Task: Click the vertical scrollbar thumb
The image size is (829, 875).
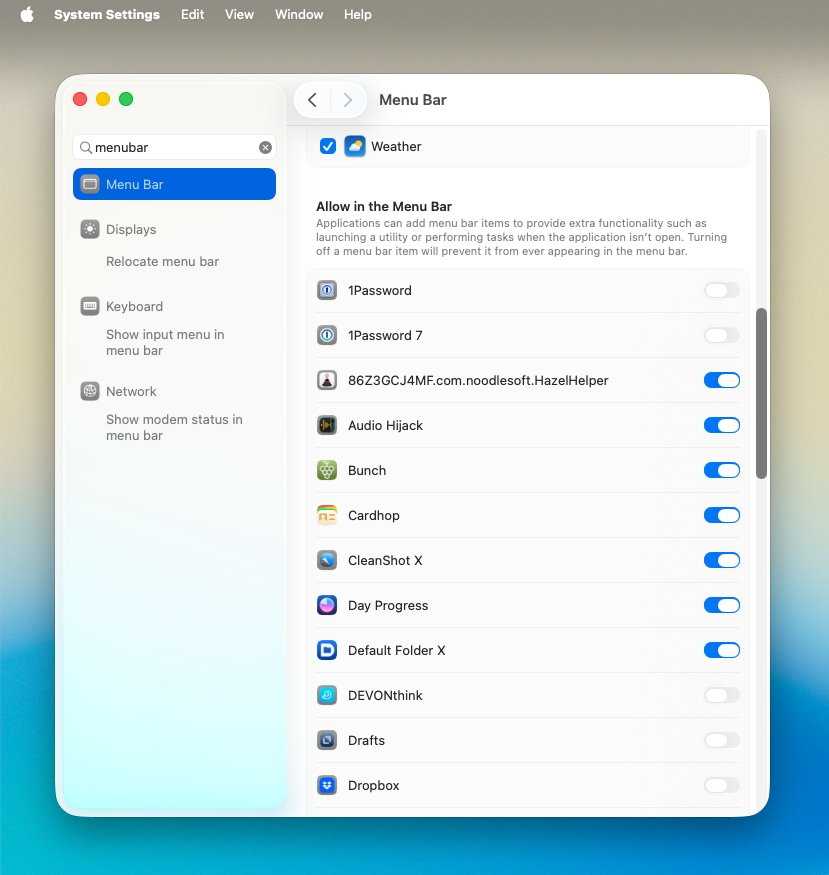Action: click(x=761, y=393)
